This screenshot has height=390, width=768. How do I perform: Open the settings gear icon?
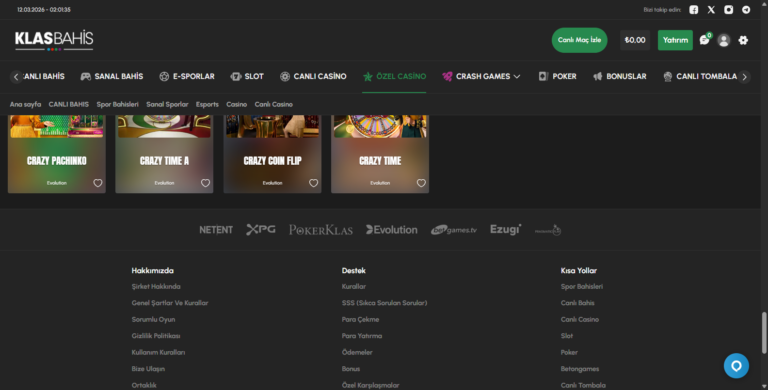click(743, 40)
